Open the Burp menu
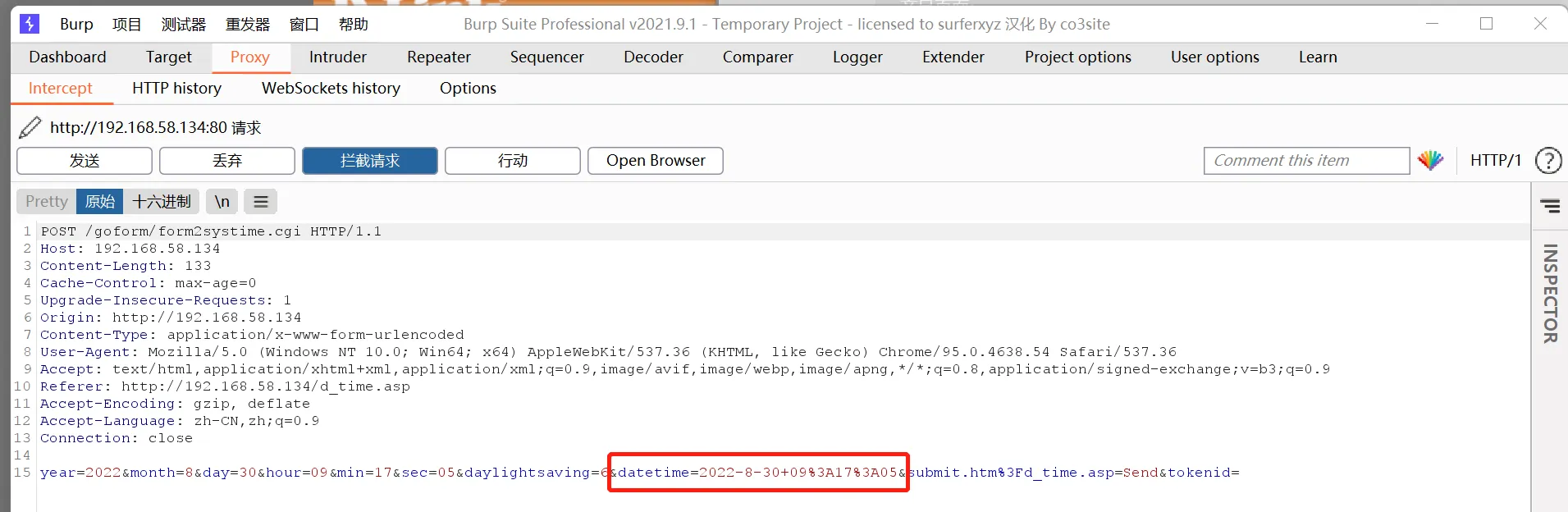The width and height of the screenshot is (1568, 512). point(76,25)
